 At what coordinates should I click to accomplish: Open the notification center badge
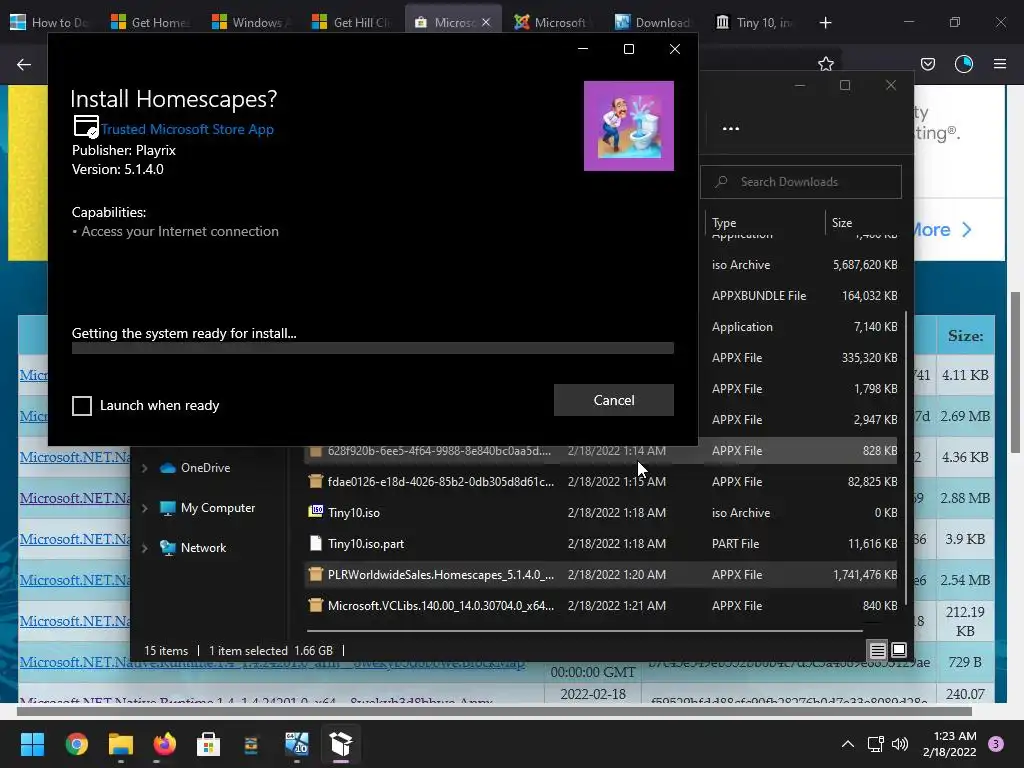(996, 744)
